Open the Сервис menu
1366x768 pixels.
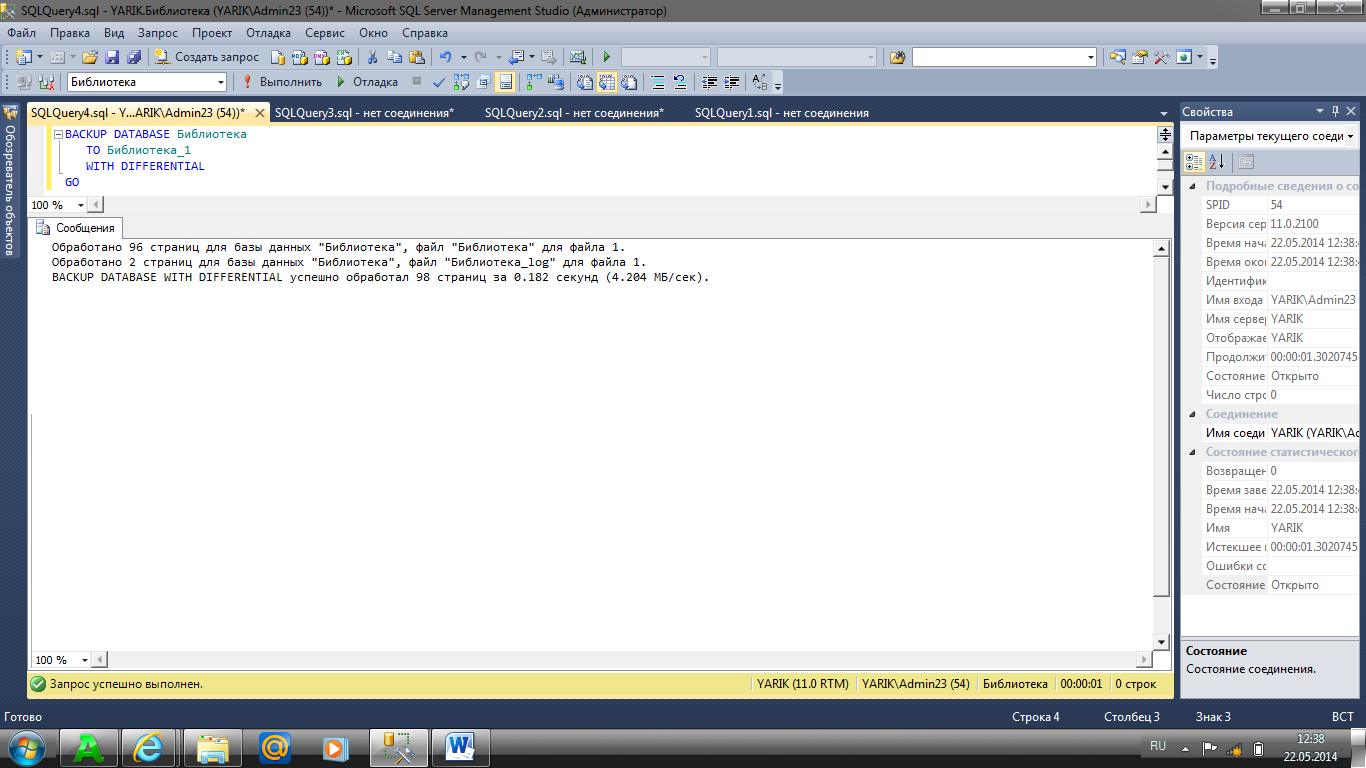point(325,33)
